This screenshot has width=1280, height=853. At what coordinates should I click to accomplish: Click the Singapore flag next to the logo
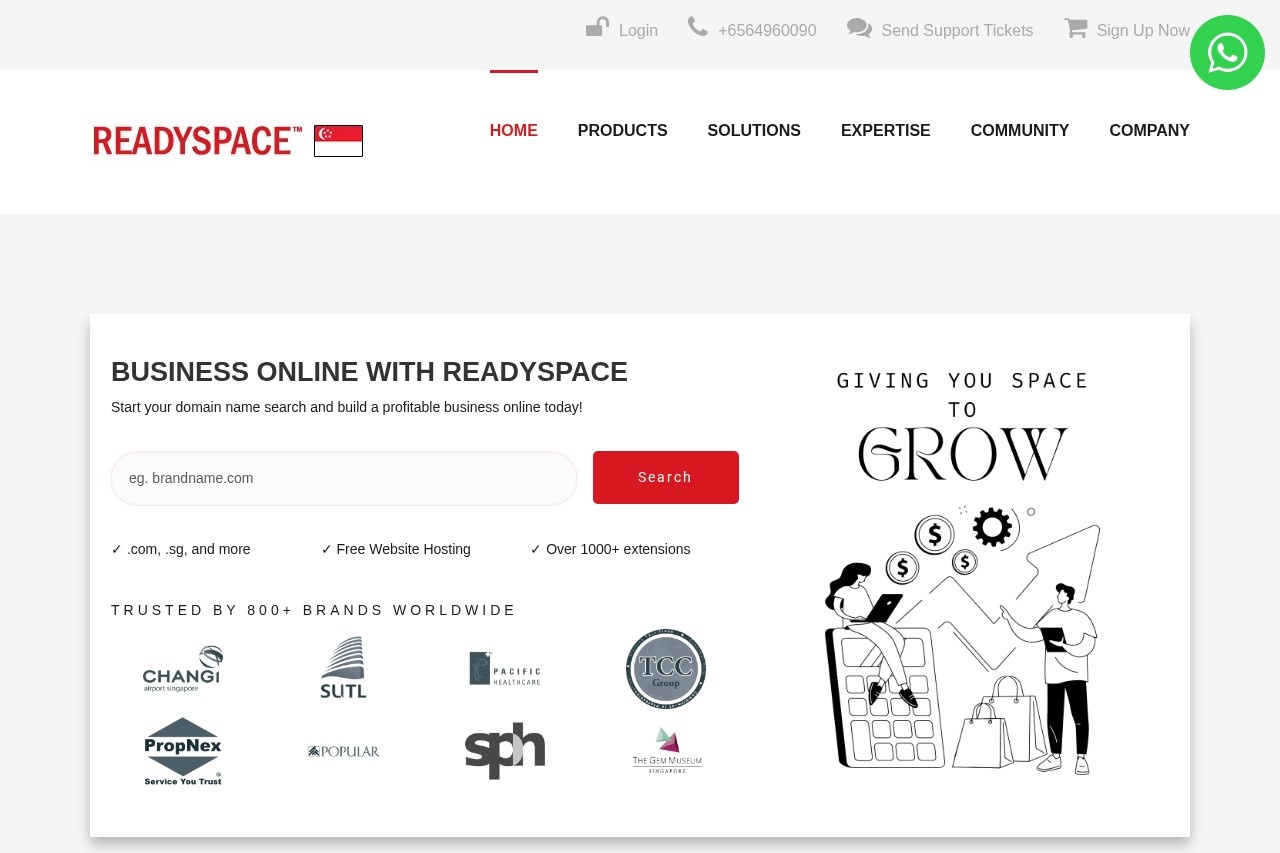pyautogui.click(x=337, y=140)
